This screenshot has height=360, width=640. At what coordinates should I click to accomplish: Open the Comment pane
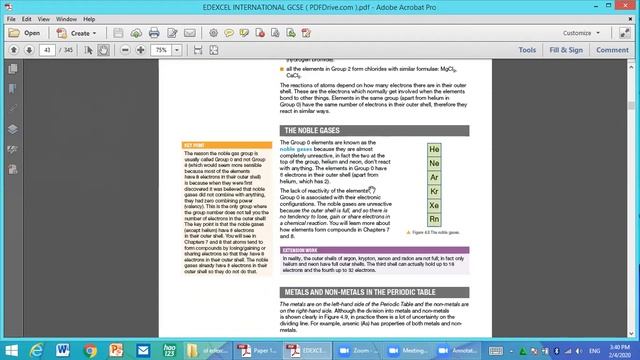(x=612, y=50)
